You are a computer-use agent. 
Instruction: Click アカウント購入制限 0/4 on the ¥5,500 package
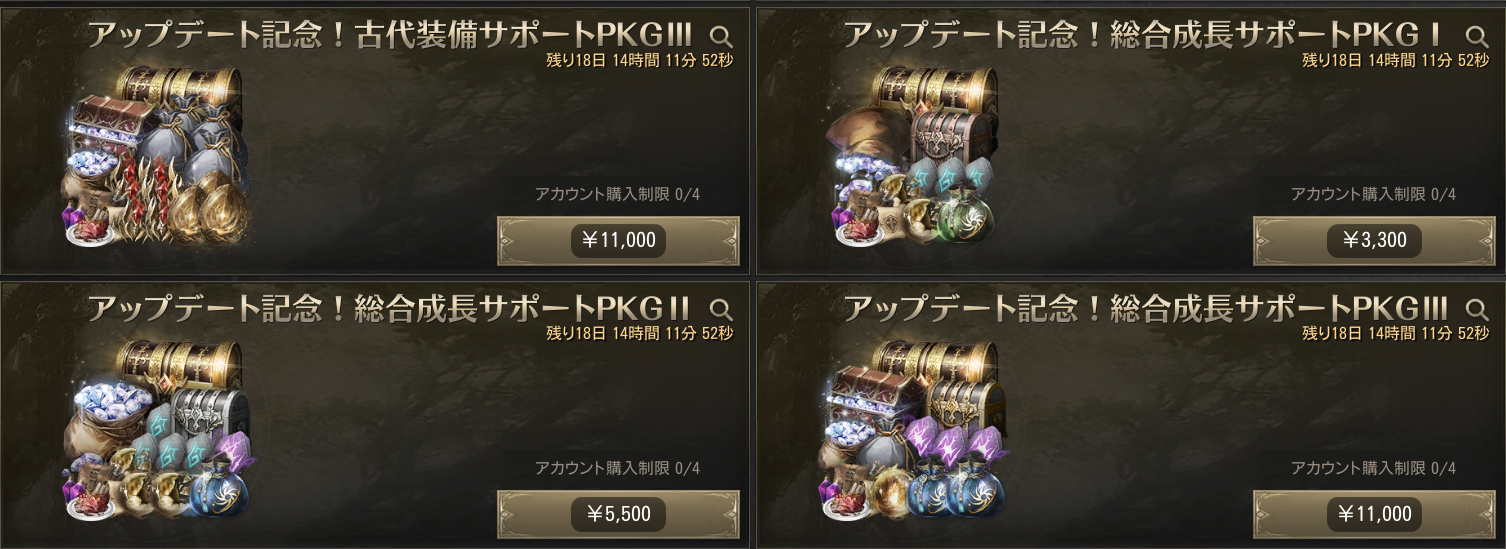tap(617, 467)
